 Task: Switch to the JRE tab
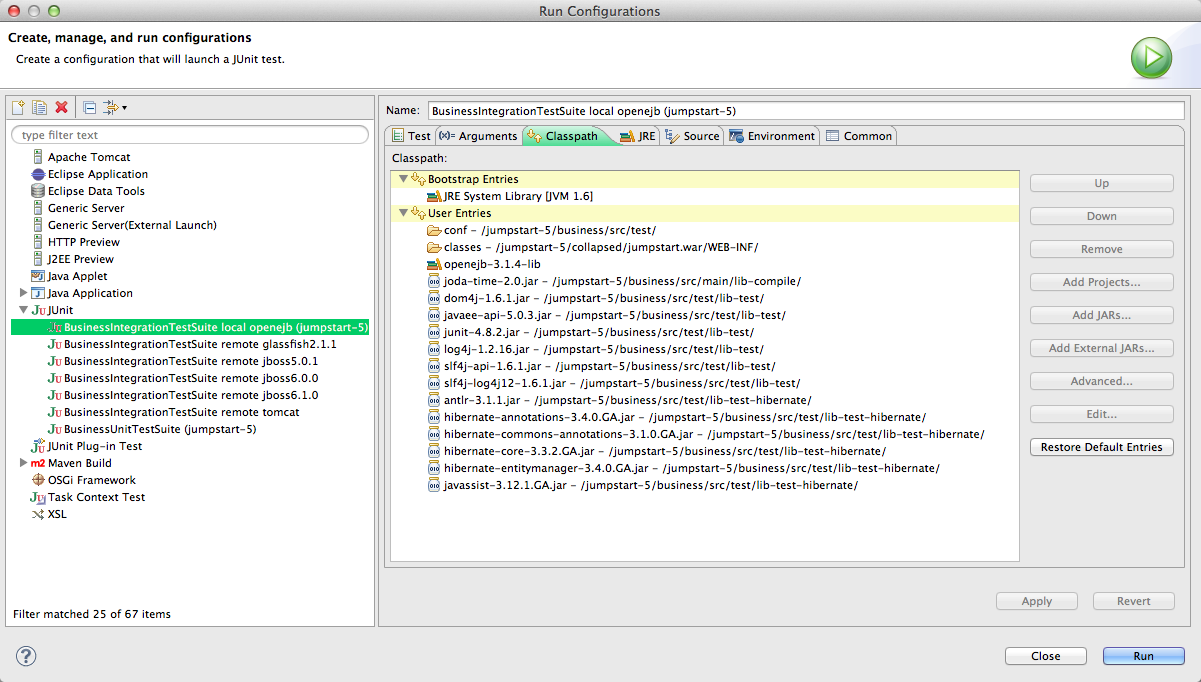[x=638, y=136]
